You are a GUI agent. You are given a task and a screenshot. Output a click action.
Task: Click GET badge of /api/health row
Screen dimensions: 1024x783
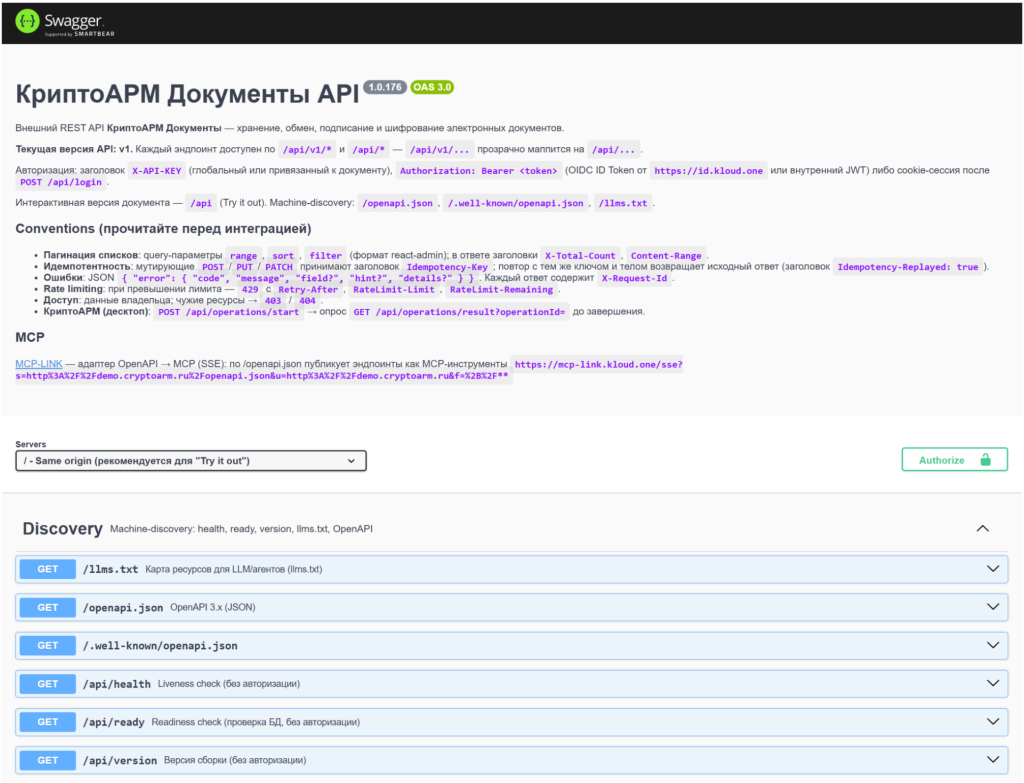pos(48,684)
